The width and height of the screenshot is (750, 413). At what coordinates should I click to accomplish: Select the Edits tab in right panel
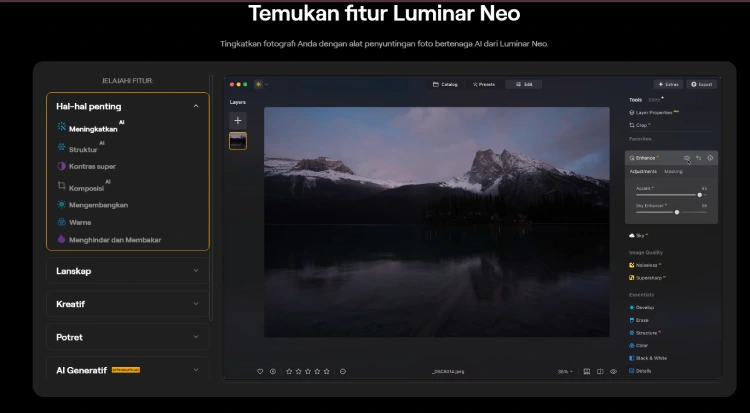click(x=654, y=100)
